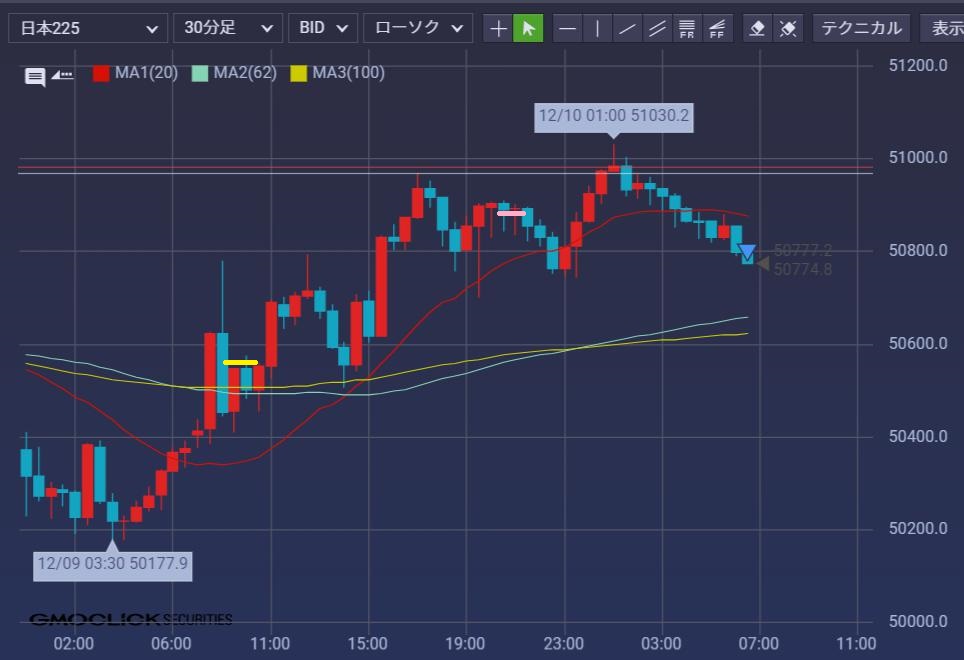Open the BID price type dropdown
This screenshot has width=964, height=660.
click(322, 28)
